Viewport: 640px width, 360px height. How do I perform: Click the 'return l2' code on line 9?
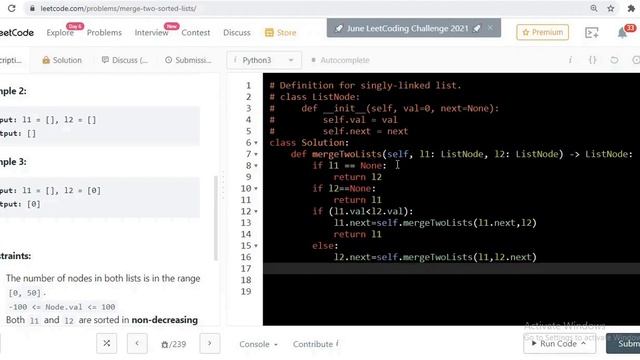click(x=357, y=177)
